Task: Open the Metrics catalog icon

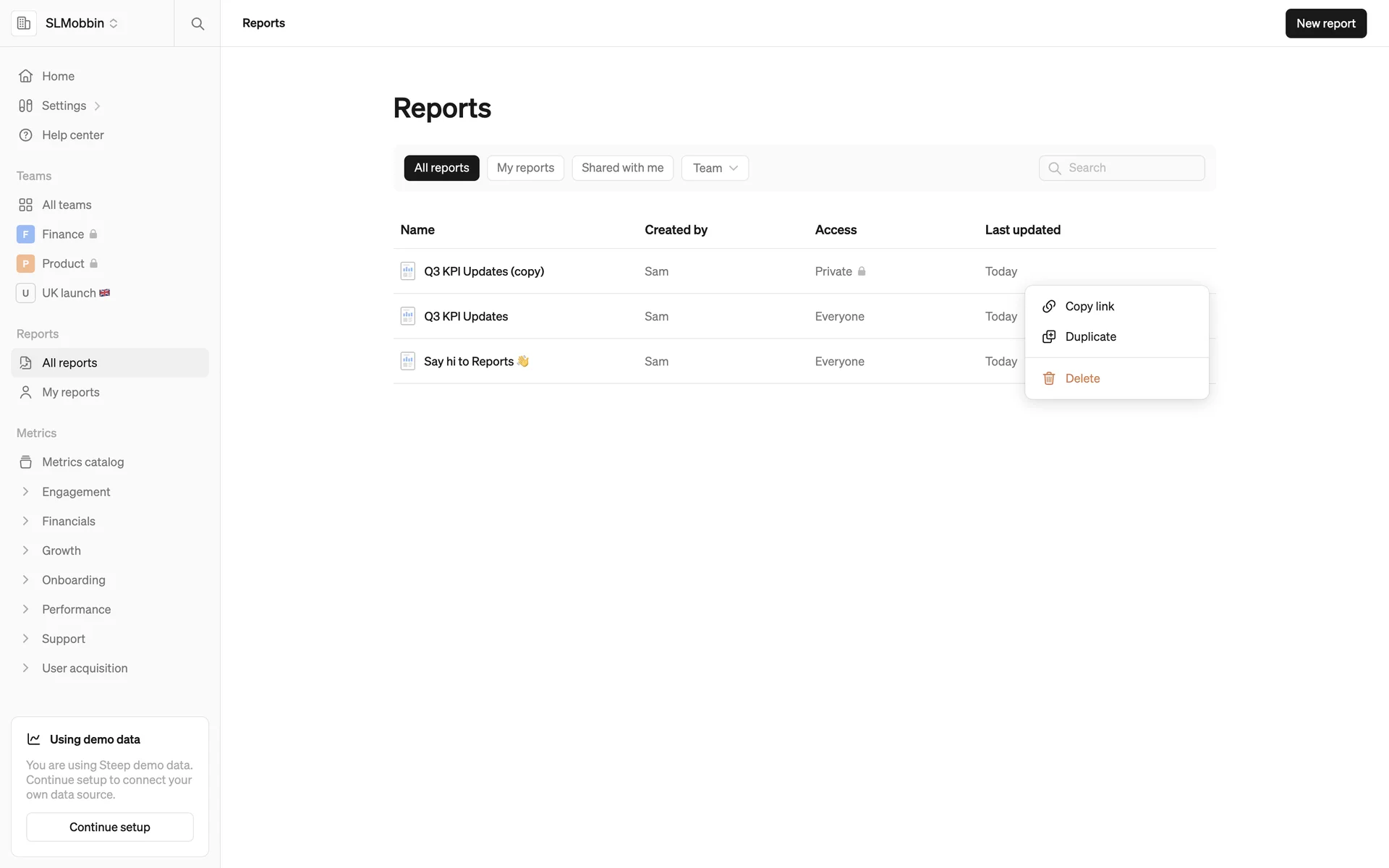Action: (26, 462)
